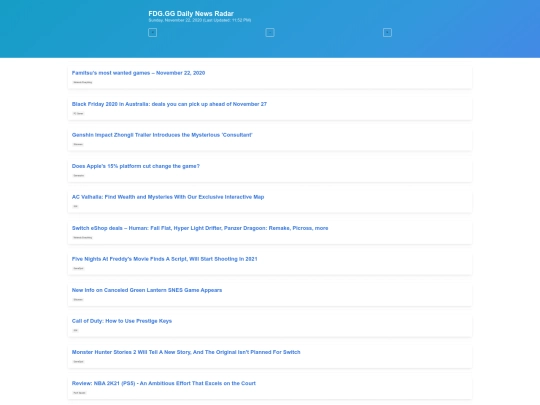Open Apple's 15% platform cut article
This screenshot has width=540, height=405.
tap(136, 166)
